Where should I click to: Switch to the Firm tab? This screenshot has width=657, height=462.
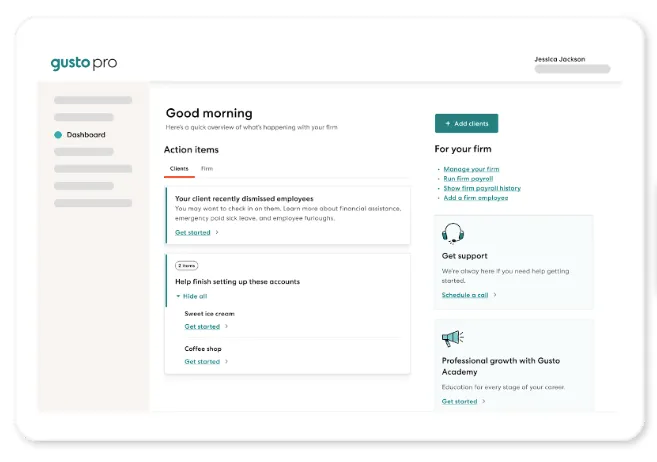point(207,169)
